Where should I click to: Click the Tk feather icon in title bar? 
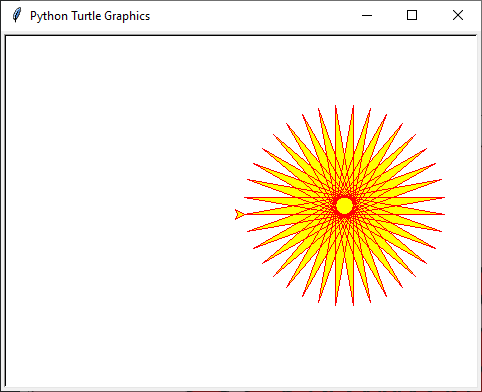[x=16, y=15]
